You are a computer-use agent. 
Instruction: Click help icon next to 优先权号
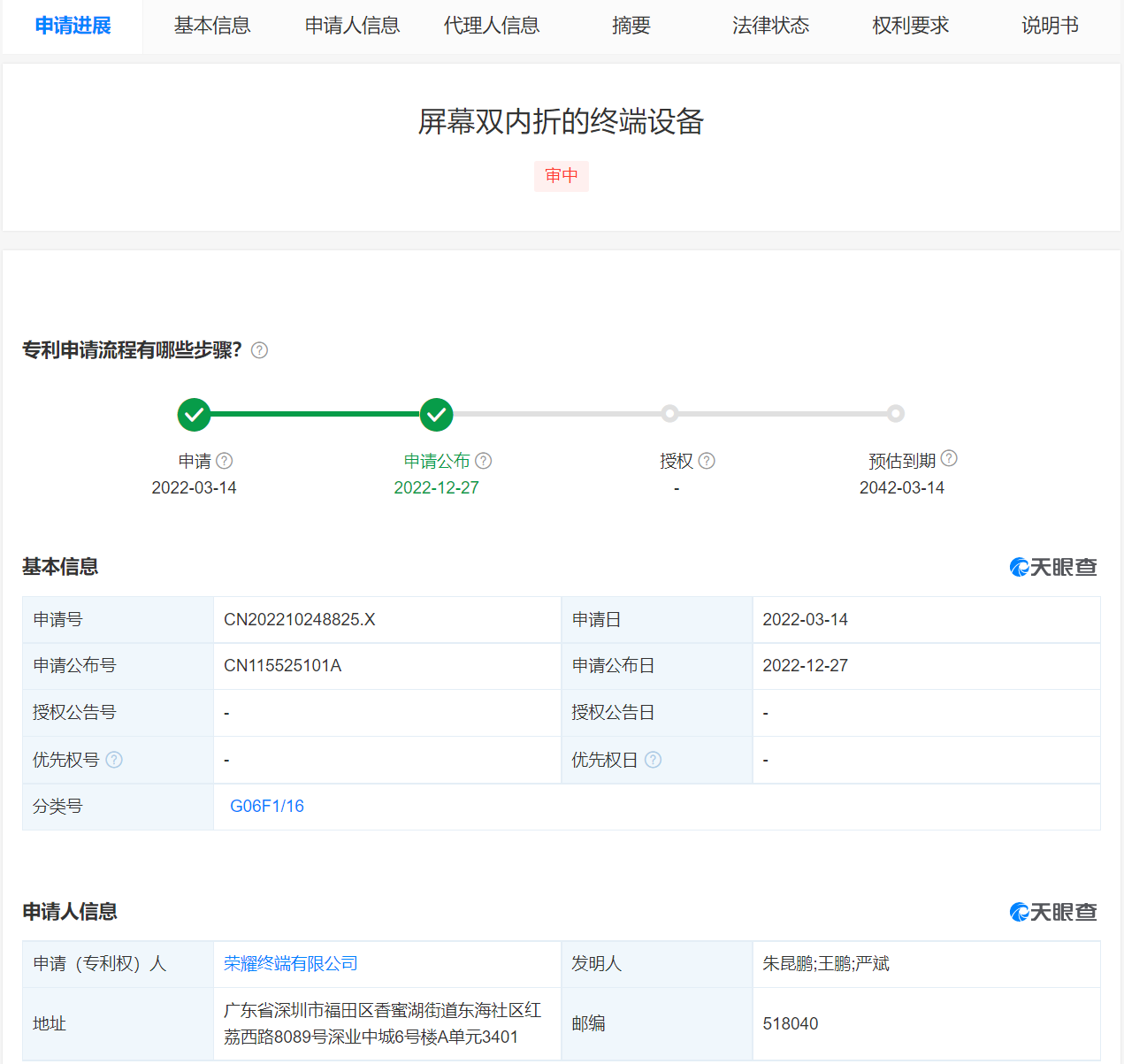[x=114, y=760]
